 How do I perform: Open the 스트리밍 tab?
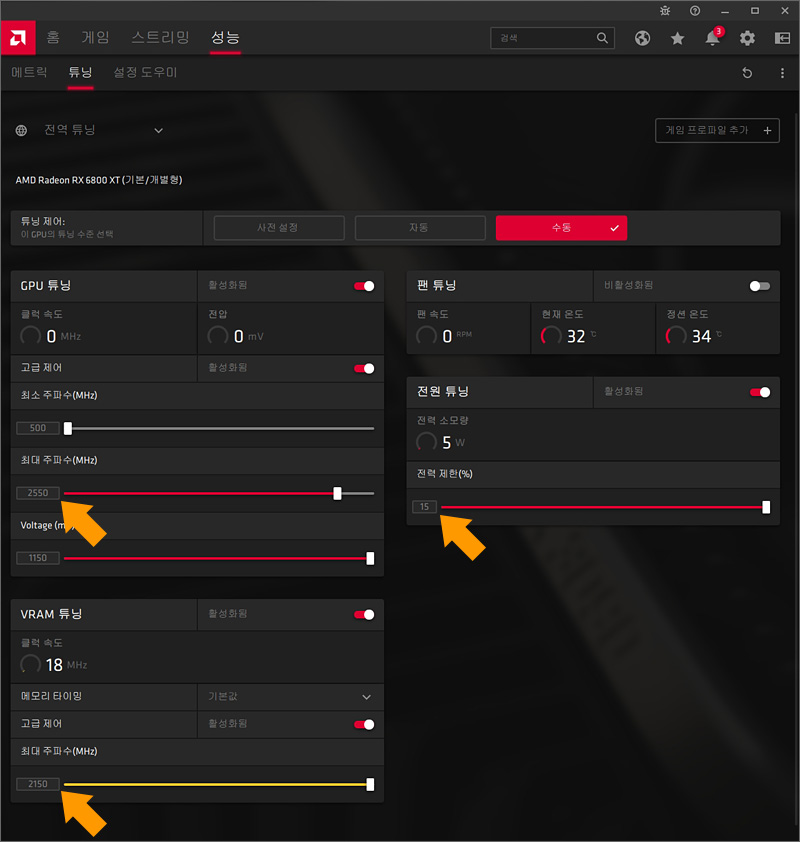(160, 38)
